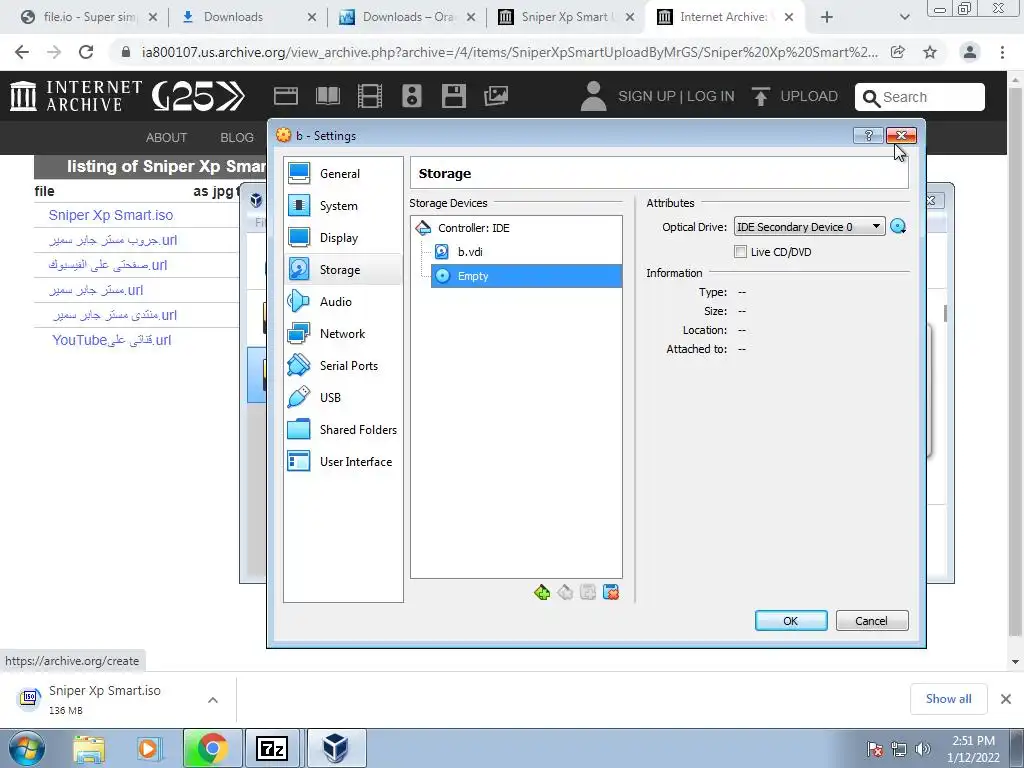This screenshot has height=768, width=1024.
Task: Bookmark this page with star icon
Action: pos(930,52)
